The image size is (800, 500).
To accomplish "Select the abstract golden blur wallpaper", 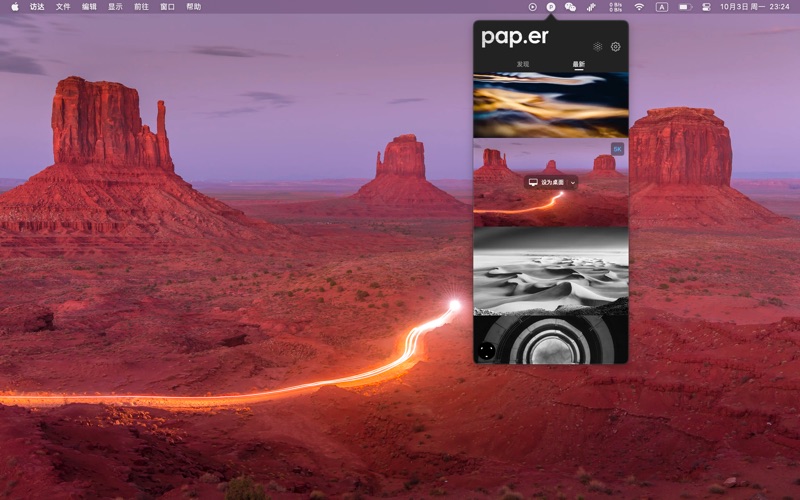I will coord(550,105).
